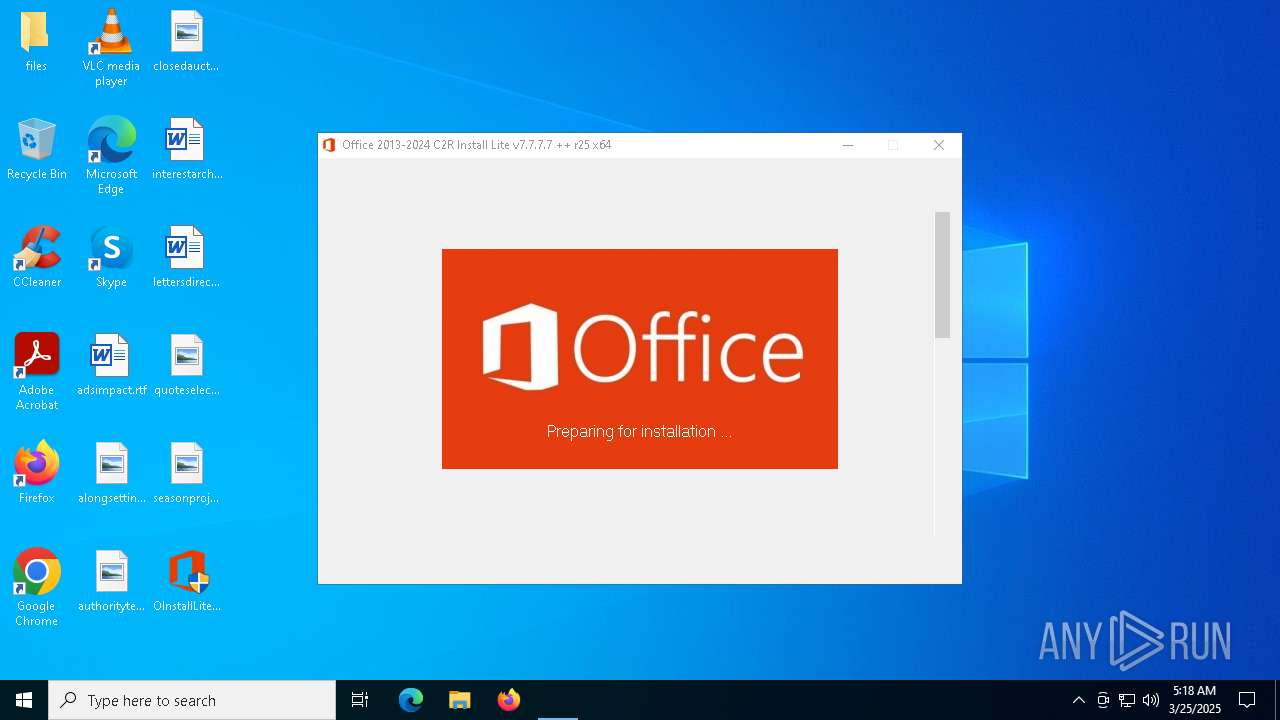Open network status tray icon
The height and width of the screenshot is (720, 1280).
click(1127, 700)
